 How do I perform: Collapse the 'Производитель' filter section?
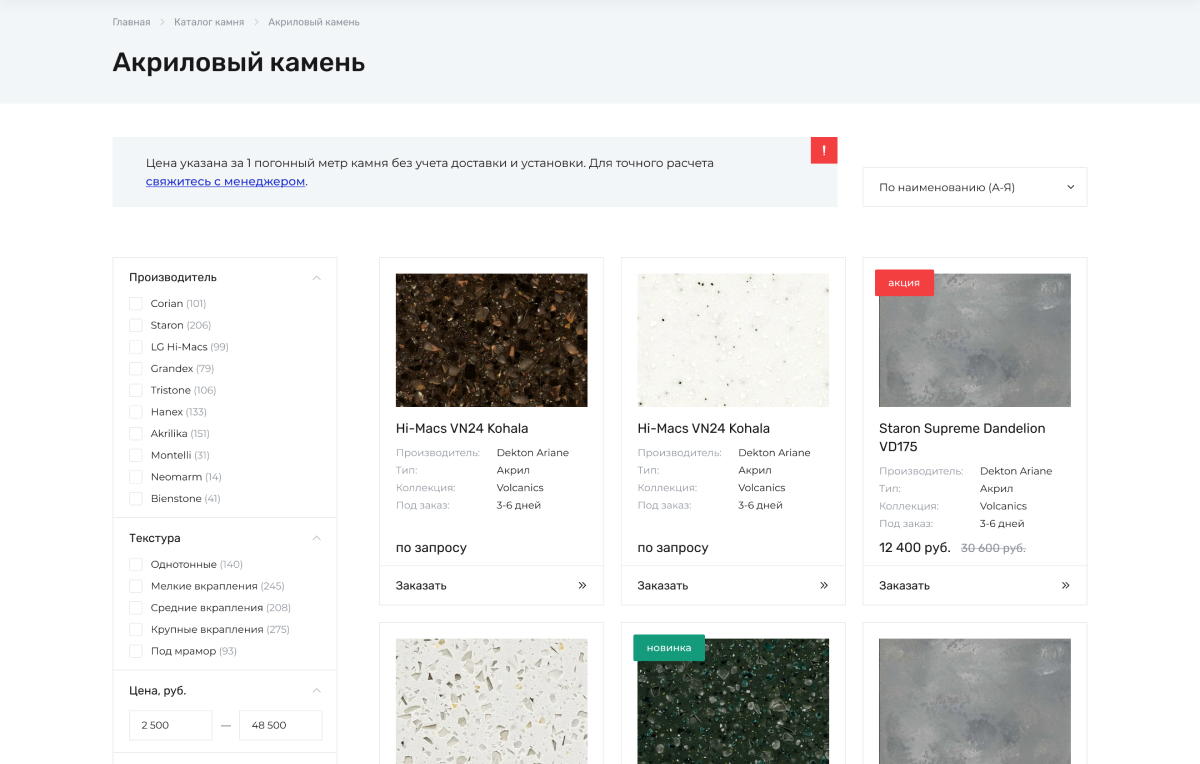click(x=316, y=277)
